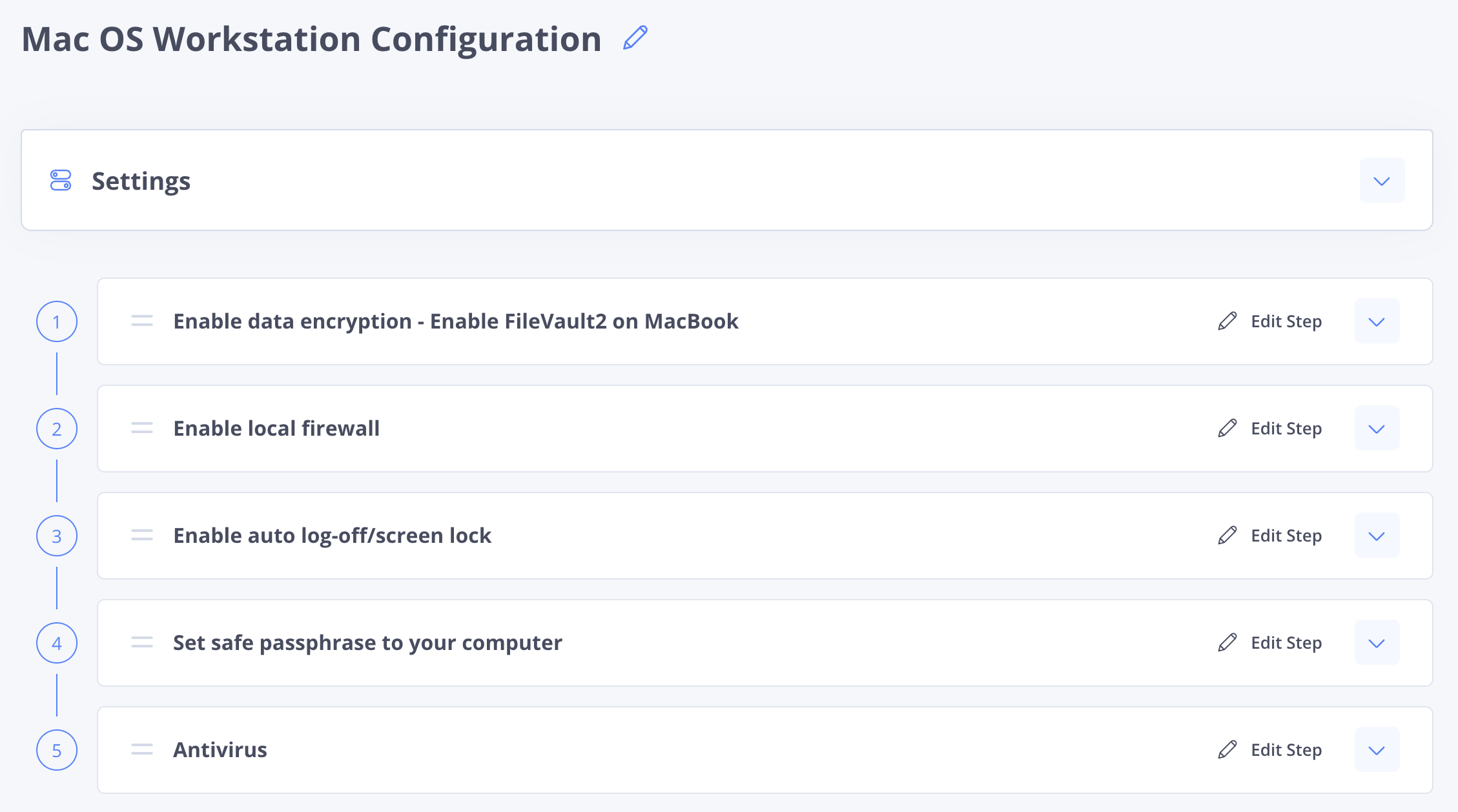Select step number 3 circle

click(x=57, y=536)
